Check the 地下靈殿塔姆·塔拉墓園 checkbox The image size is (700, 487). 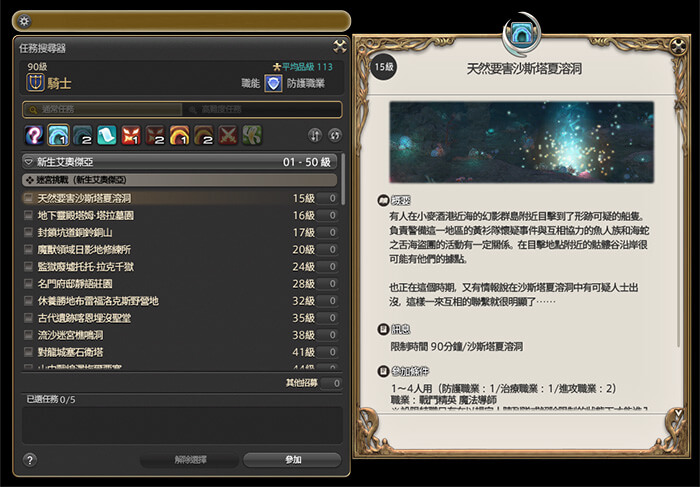pos(28,215)
